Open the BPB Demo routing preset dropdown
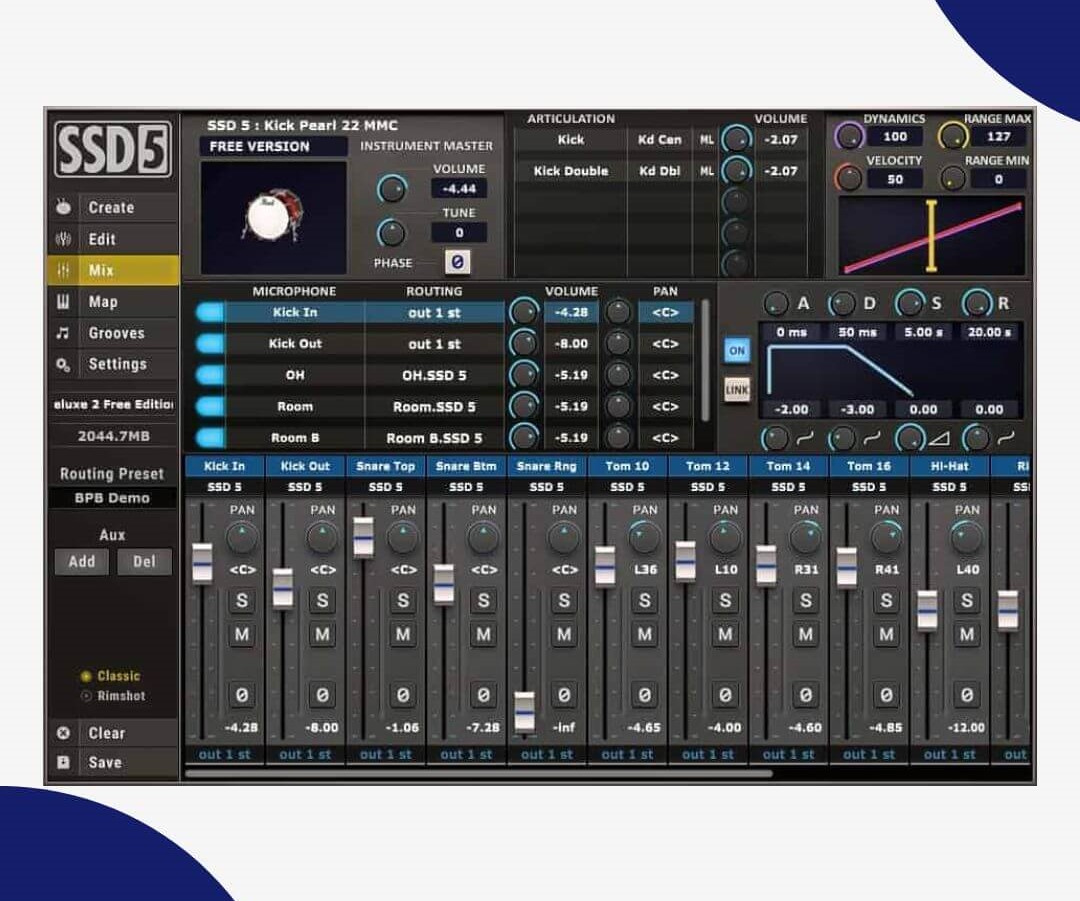 pyautogui.click(x=112, y=498)
